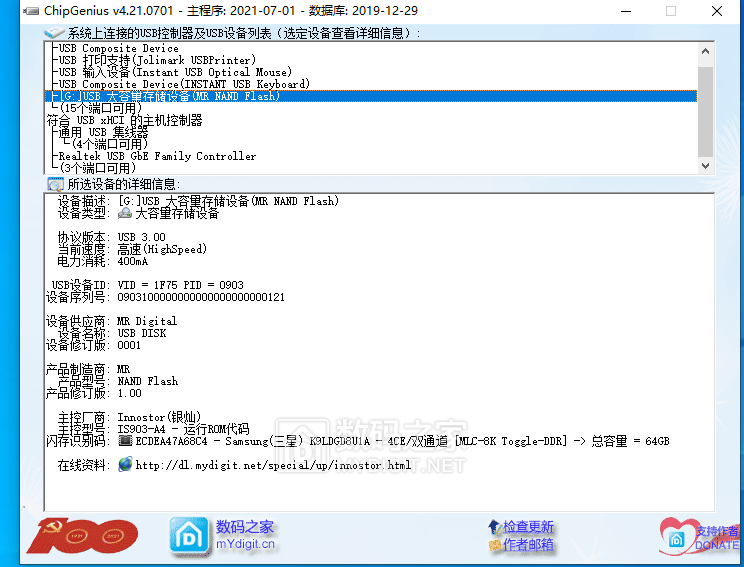The height and width of the screenshot is (567, 744).
Task: Select the 3个端口可用 entry
Action: coord(97,168)
